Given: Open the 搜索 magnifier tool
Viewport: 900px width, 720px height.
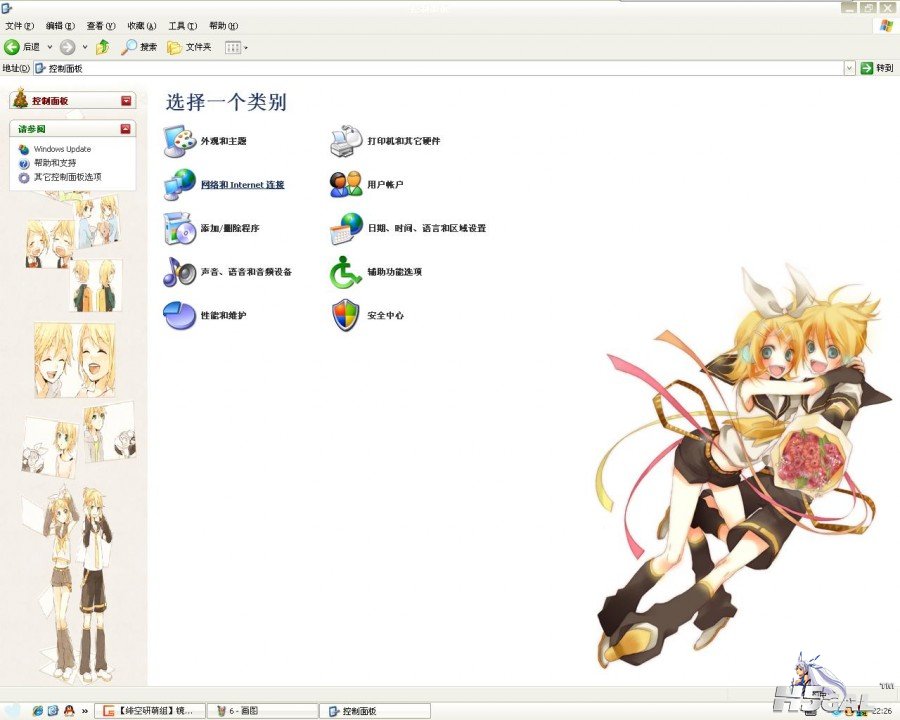Looking at the screenshot, I should [x=139, y=47].
